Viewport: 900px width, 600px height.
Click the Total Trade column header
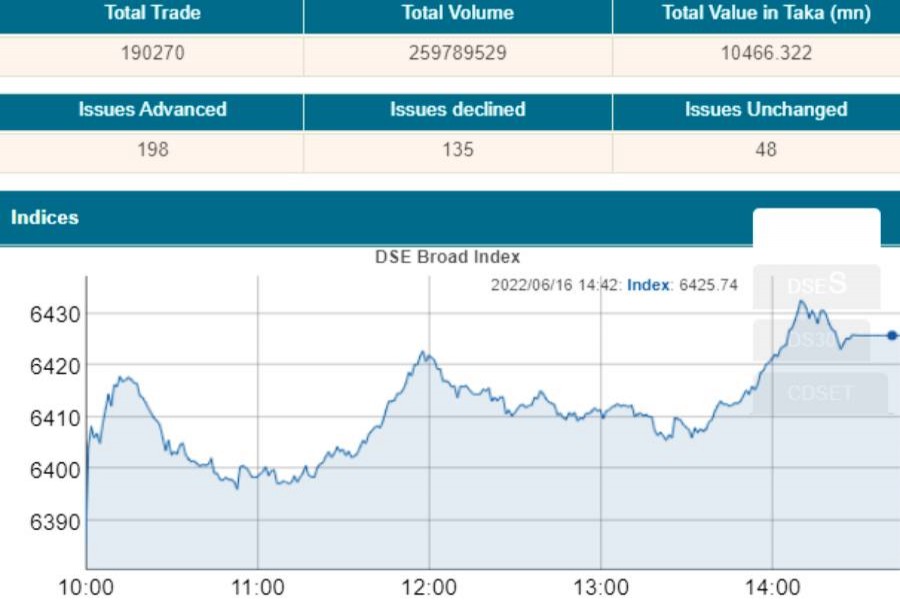click(x=152, y=14)
